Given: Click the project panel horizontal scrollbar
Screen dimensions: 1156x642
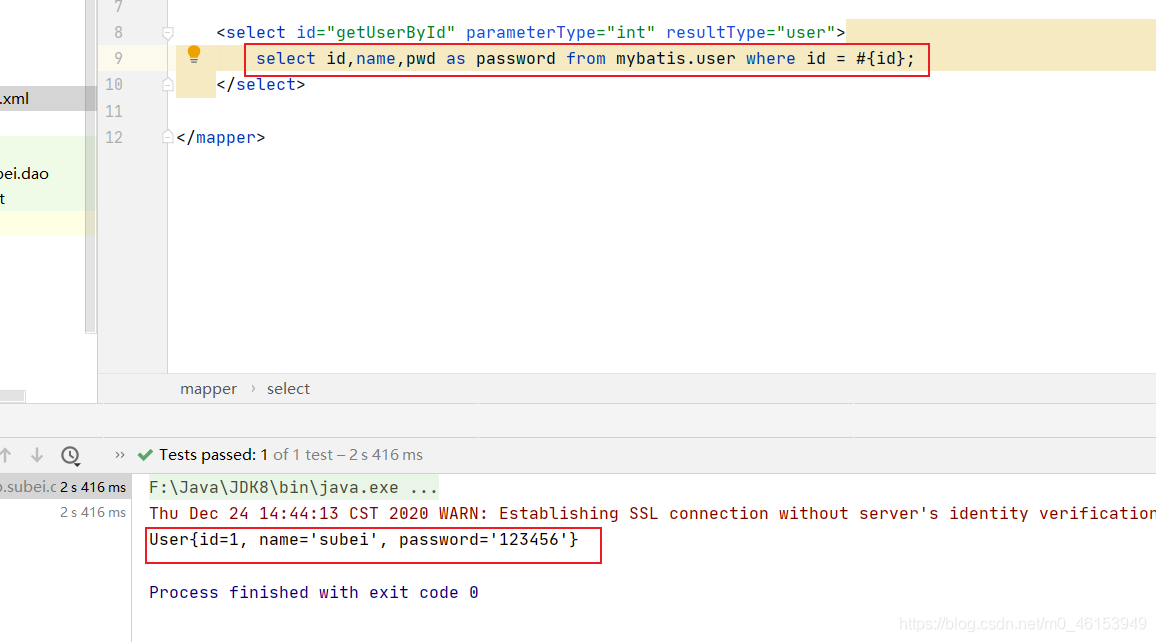Looking at the screenshot, I should [13, 396].
